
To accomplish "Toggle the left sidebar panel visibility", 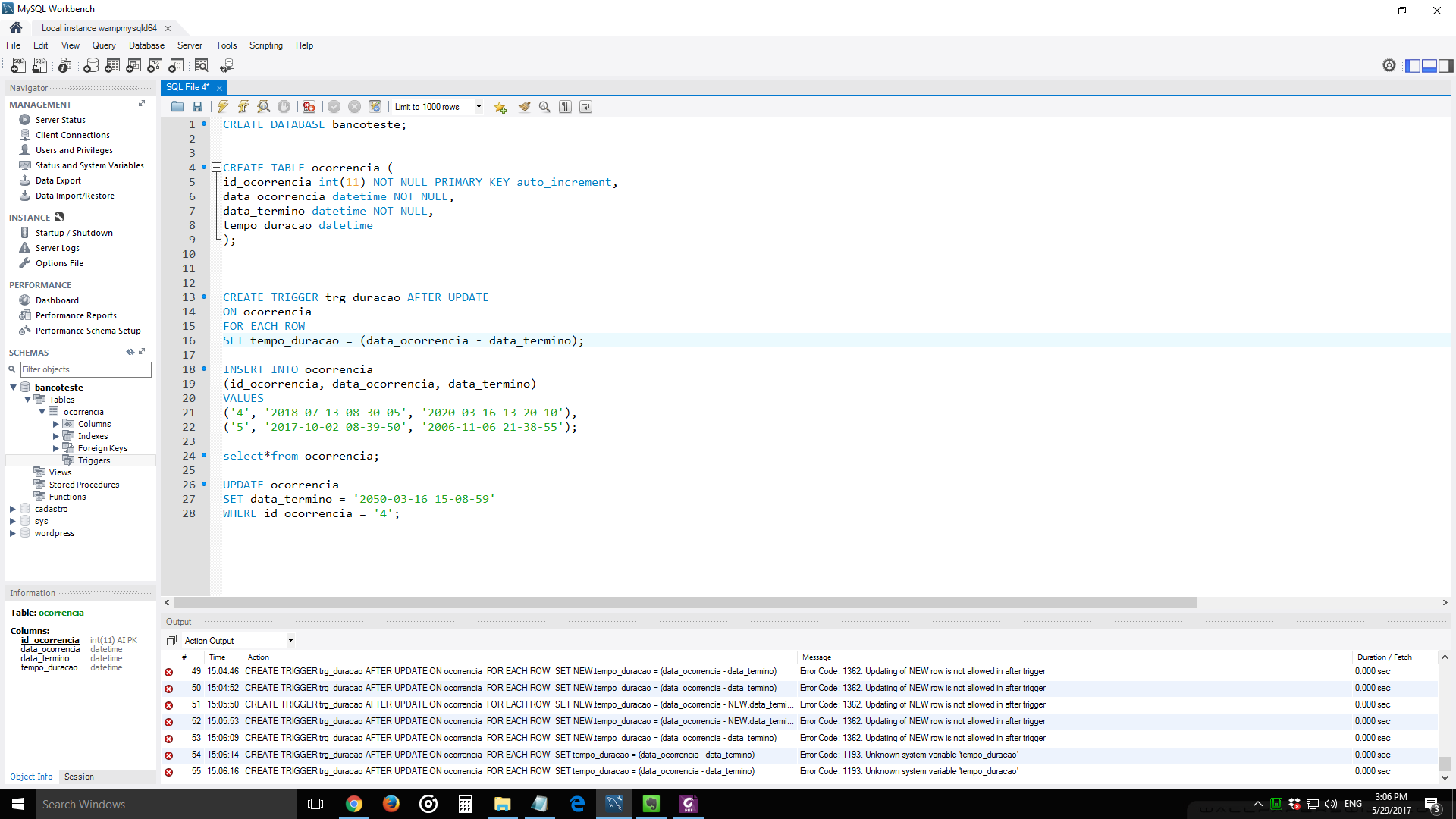I will [1413, 66].
